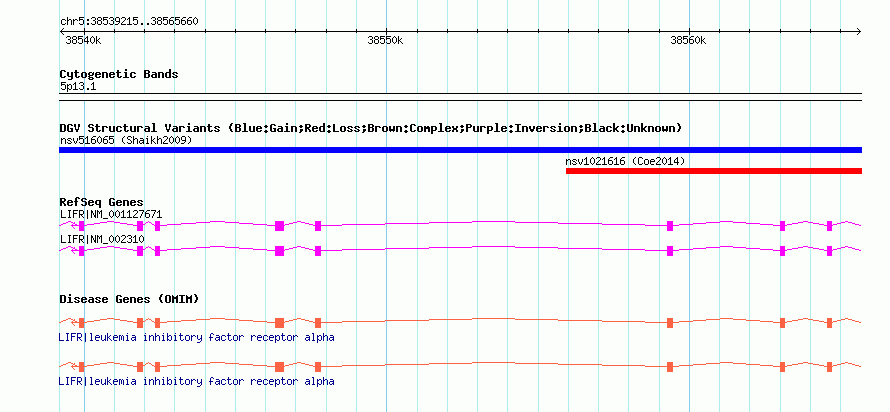Click the exon near 38559k in LIFR|NM_002310
The image size is (890, 412).
670,251
